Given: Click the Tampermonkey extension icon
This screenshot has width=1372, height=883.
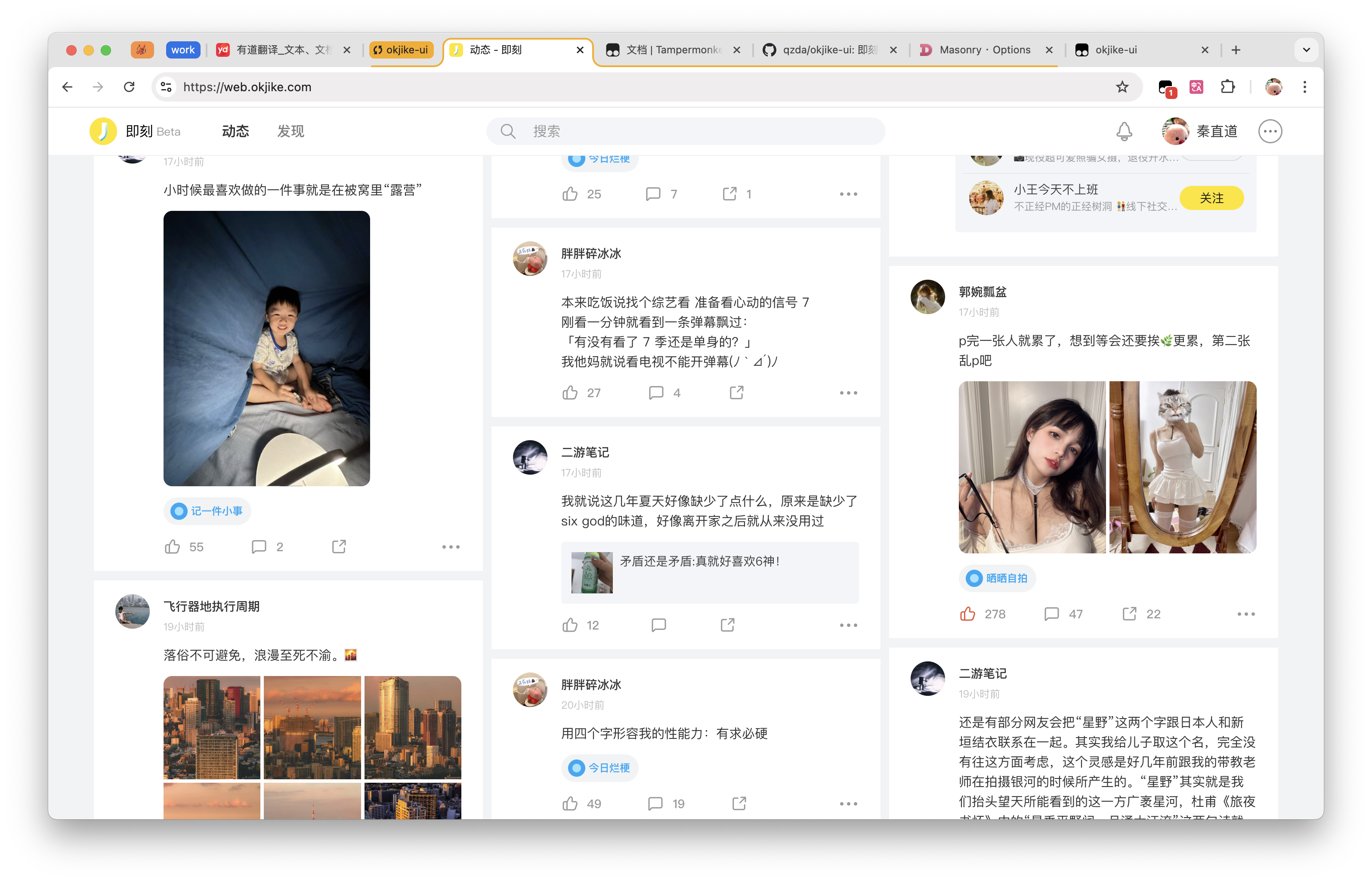Looking at the screenshot, I should [x=1165, y=87].
